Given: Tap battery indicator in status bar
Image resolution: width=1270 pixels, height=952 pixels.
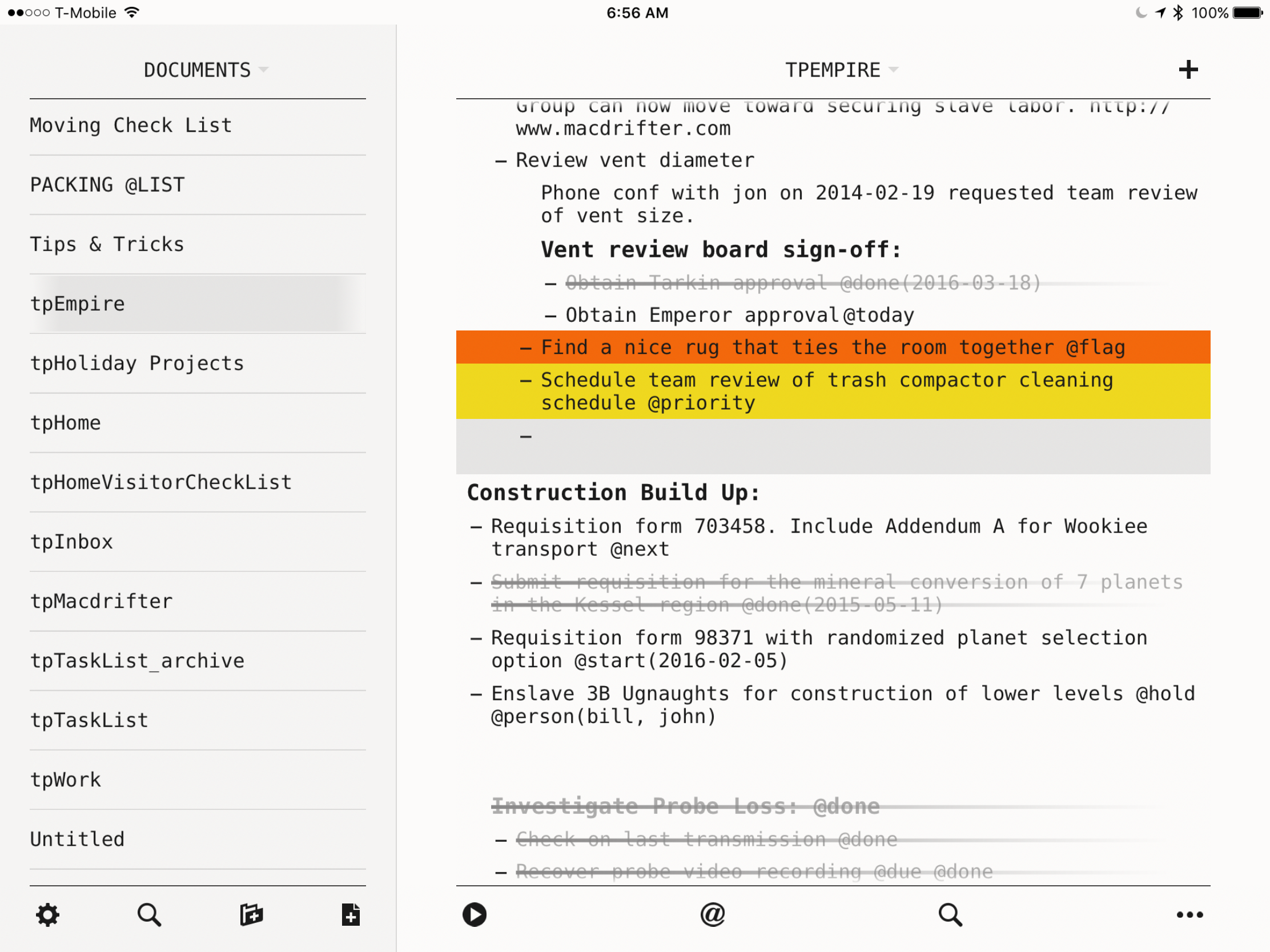Looking at the screenshot, I should (x=1248, y=13).
